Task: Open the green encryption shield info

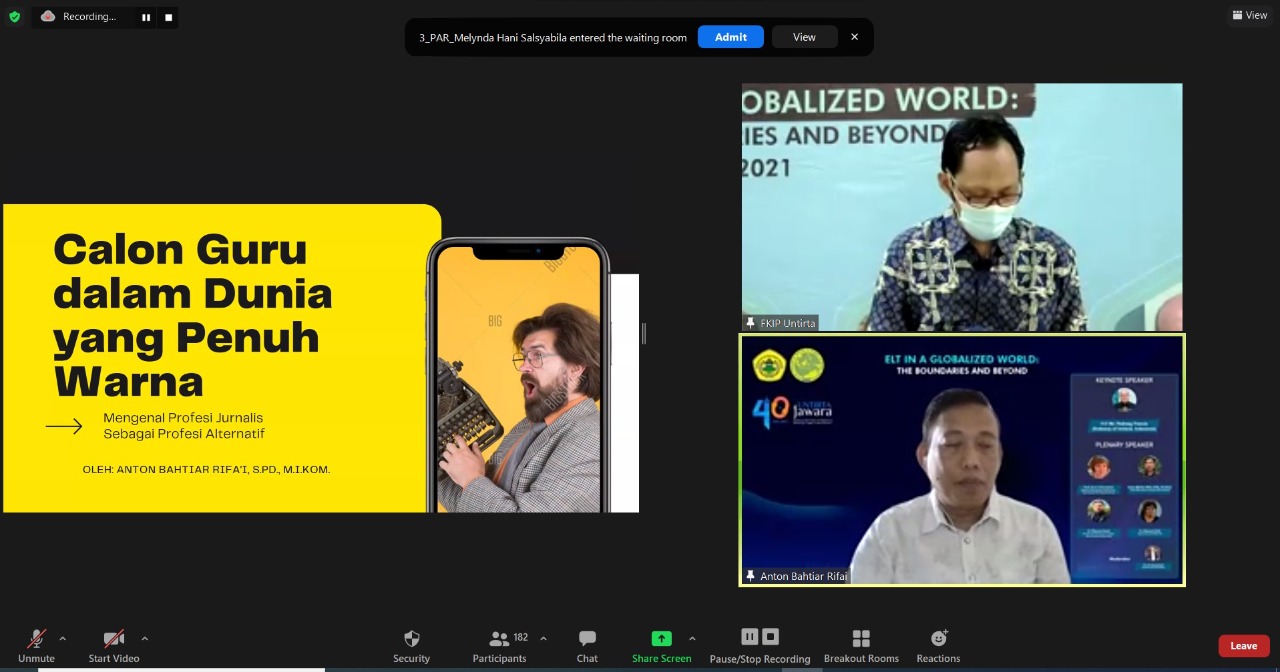Action: click(14, 16)
